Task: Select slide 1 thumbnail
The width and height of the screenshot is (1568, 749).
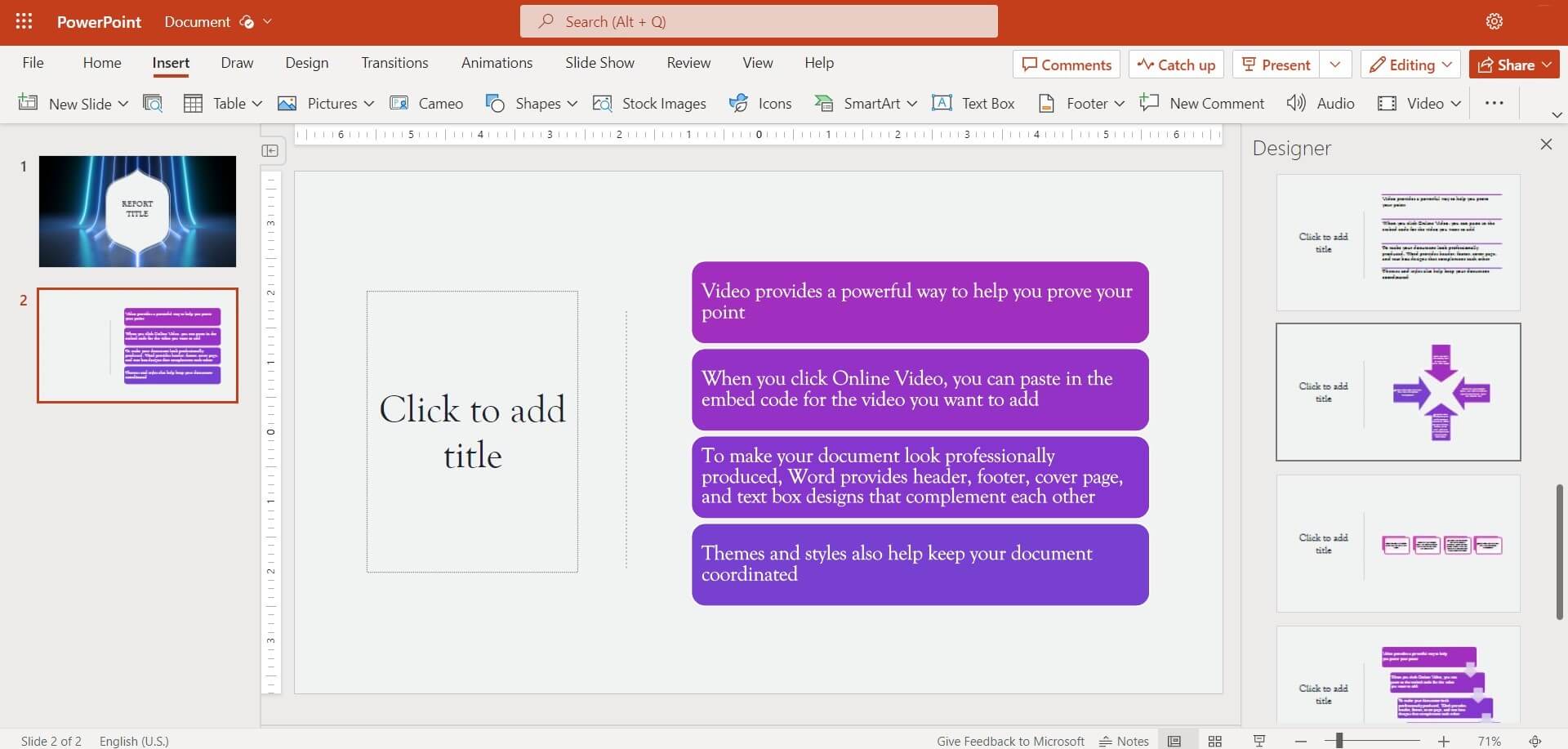Action: [x=136, y=211]
